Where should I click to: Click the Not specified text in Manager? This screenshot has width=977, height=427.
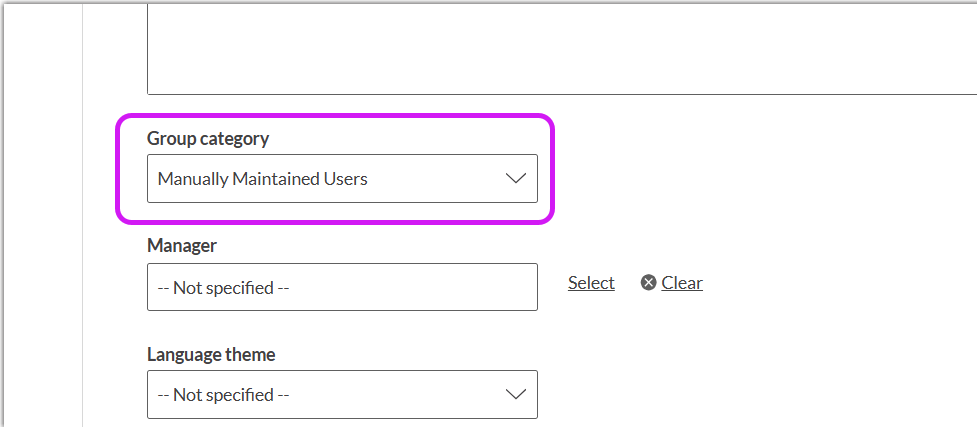pyautogui.click(x=223, y=288)
